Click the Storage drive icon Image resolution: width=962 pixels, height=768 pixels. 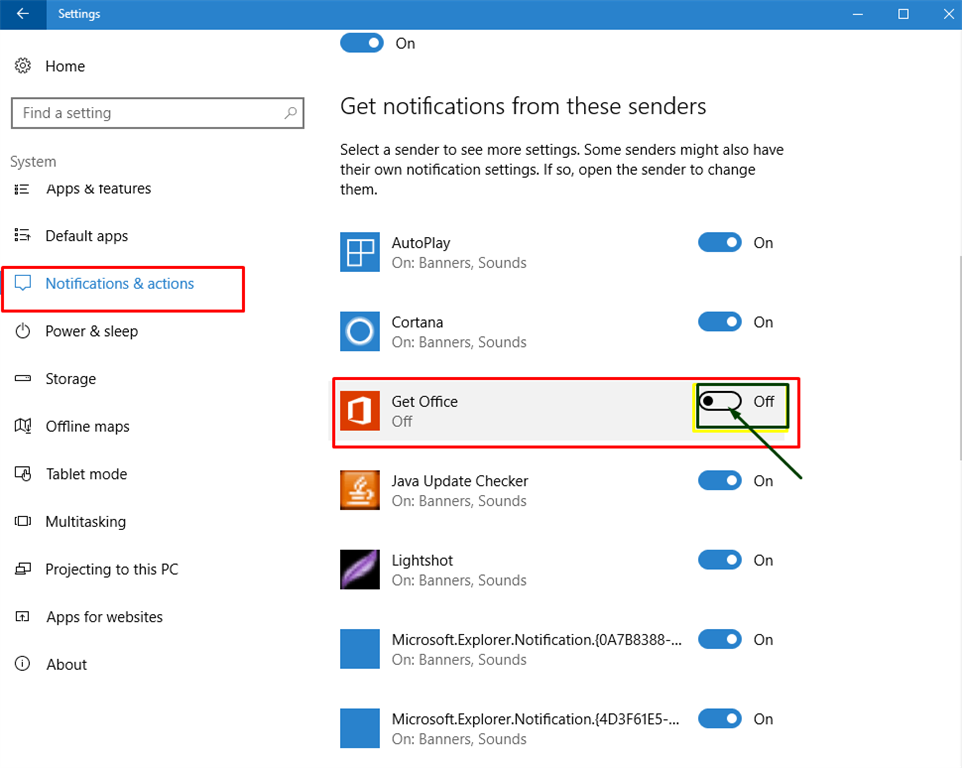click(23, 378)
